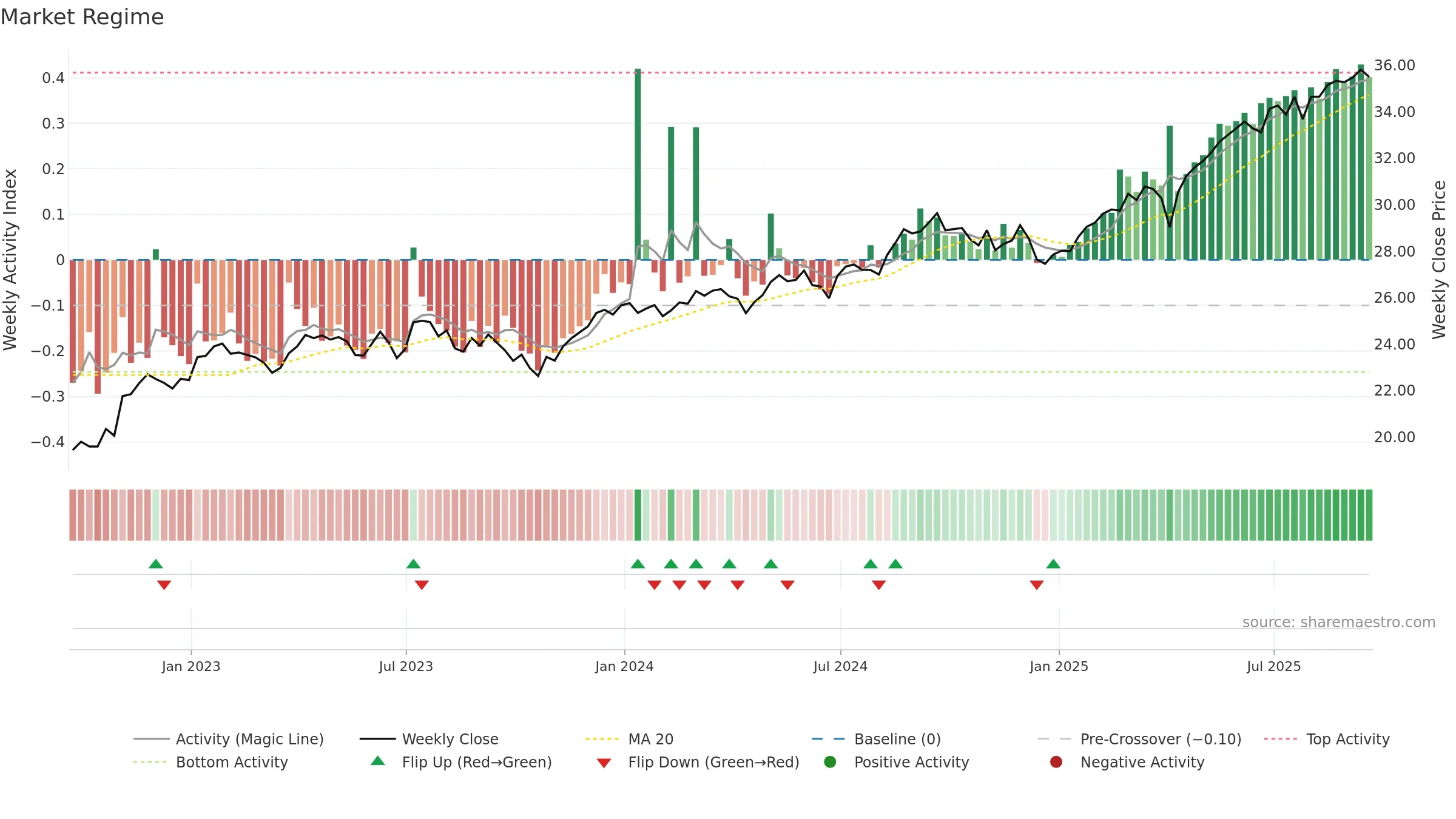
Task: Click the 0.4 activity axis label
Action: pos(53,78)
